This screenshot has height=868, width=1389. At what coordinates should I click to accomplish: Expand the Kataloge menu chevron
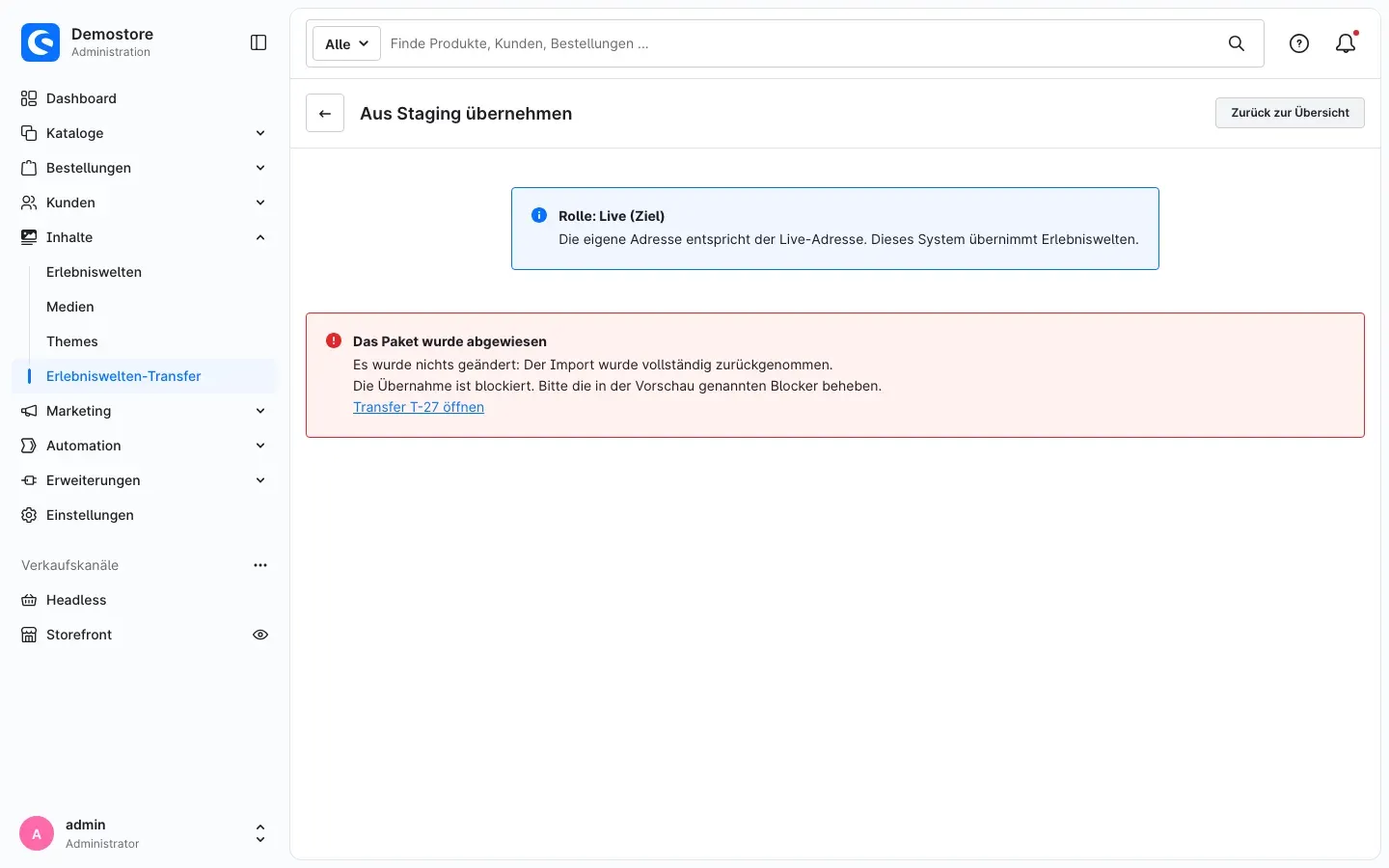[x=260, y=133]
